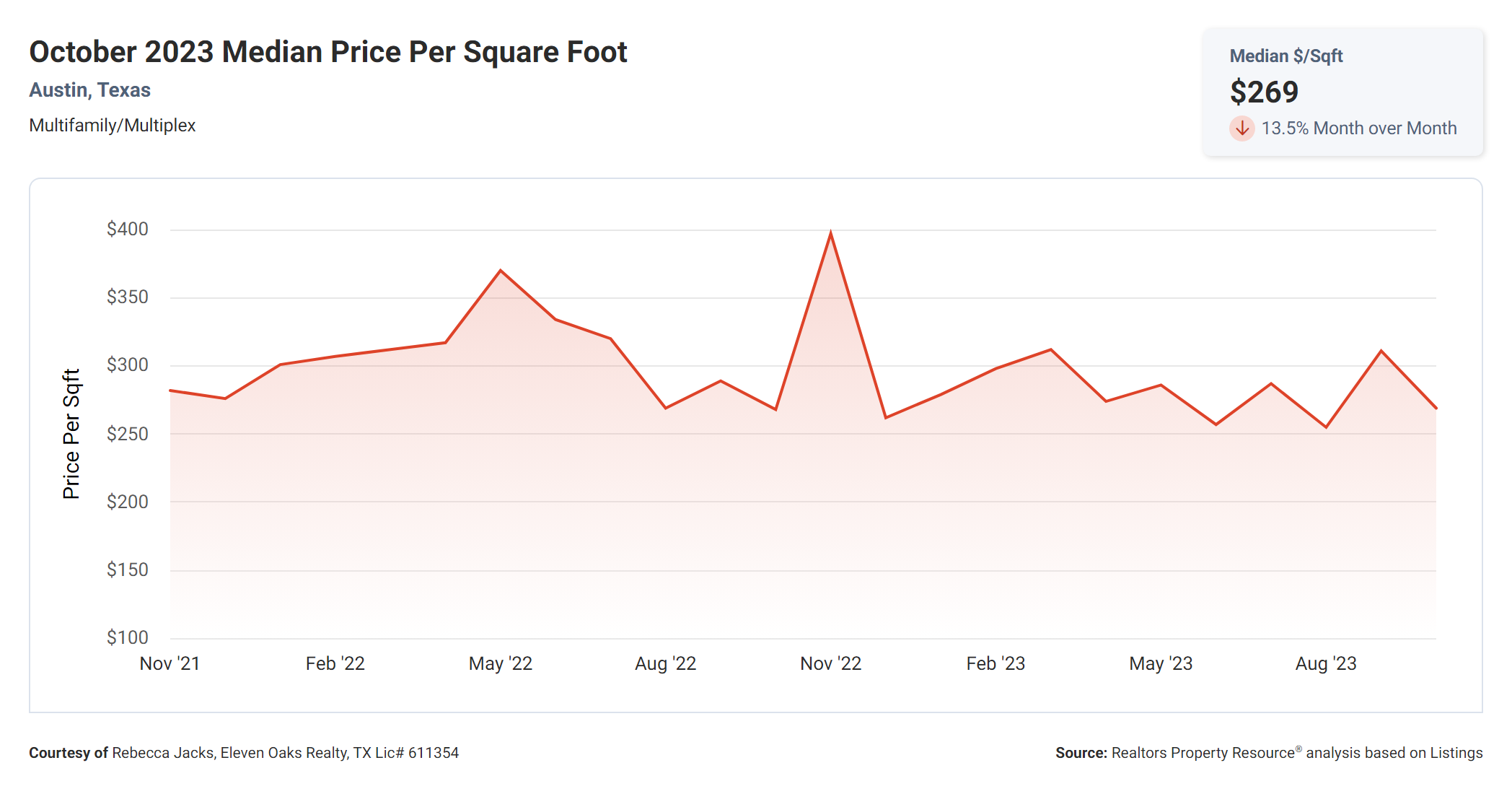Click the May '22 peak data point
Image resolution: width=1512 pixels, height=794 pixels.
(500, 271)
